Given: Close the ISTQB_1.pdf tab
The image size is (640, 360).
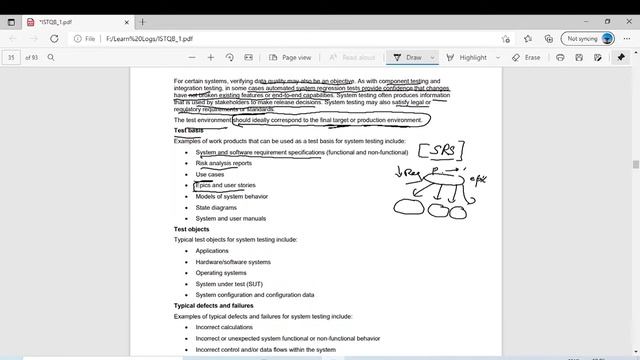Looking at the screenshot, I should tap(127, 22).
